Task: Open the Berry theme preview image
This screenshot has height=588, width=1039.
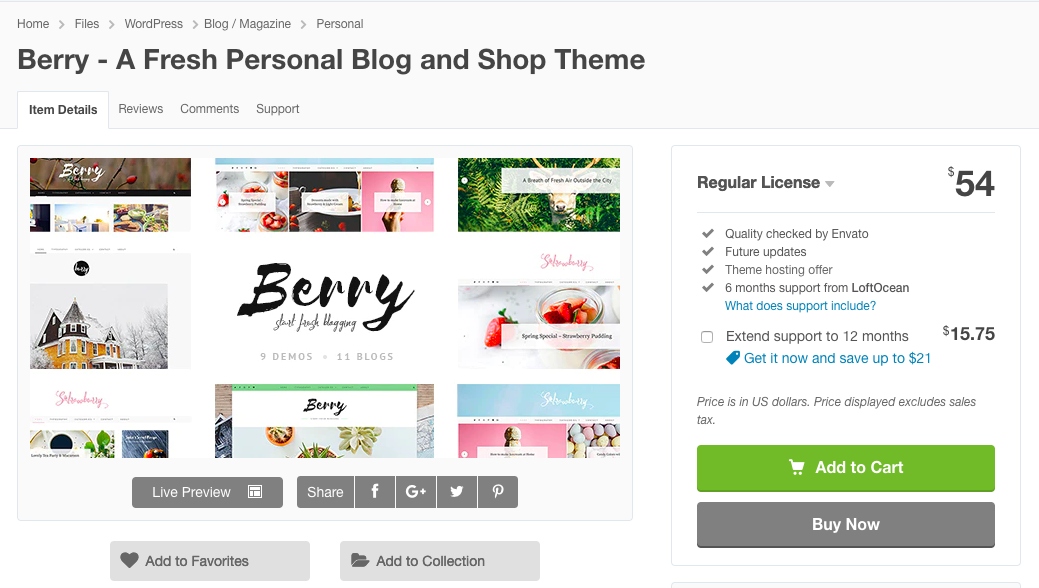Action: tap(325, 307)
